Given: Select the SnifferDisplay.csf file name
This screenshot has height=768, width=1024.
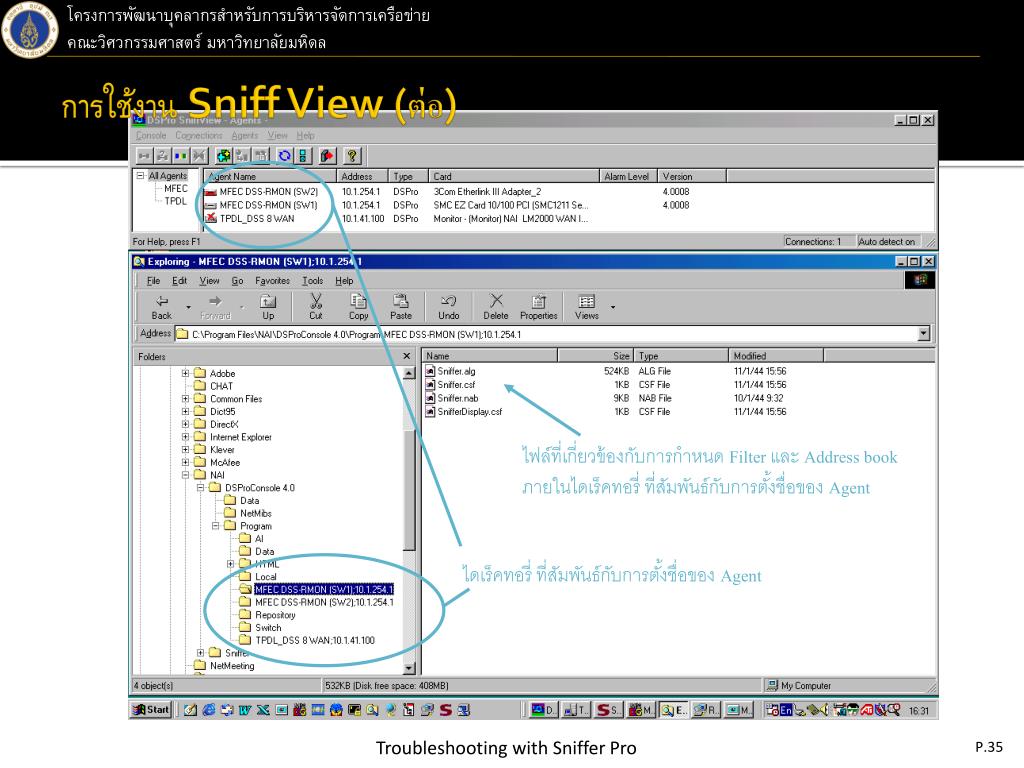Looking at the screenshot, I should 470,411.
